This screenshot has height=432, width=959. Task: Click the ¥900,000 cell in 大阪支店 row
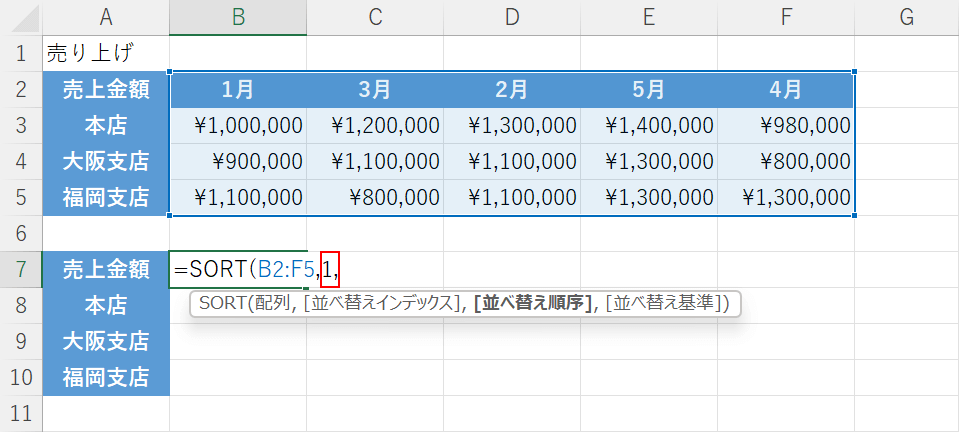(x=239, y=162)
